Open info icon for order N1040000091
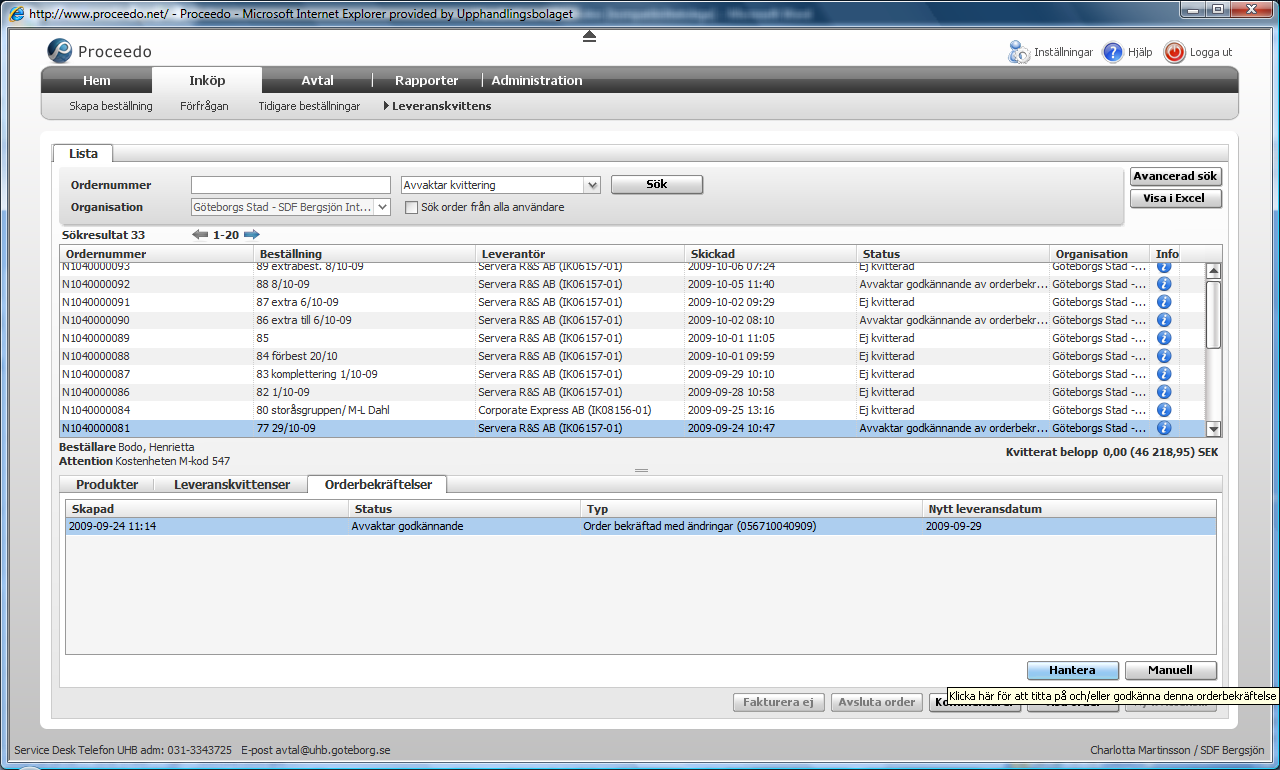The image size is (1280, 770). pyautogui.click(x=1164, y=302)
